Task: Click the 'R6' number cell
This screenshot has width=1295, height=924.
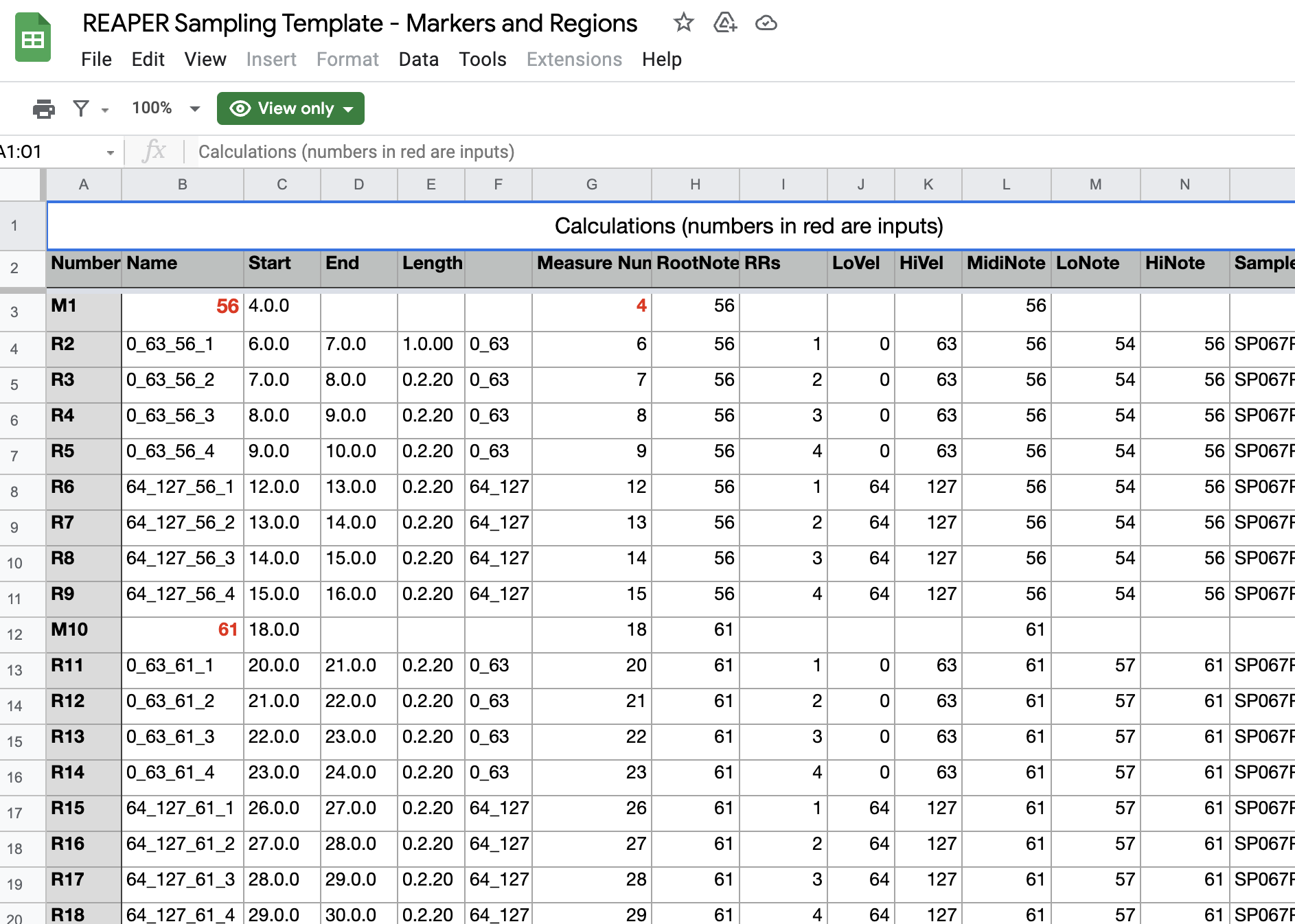Action: coord(84,492)
